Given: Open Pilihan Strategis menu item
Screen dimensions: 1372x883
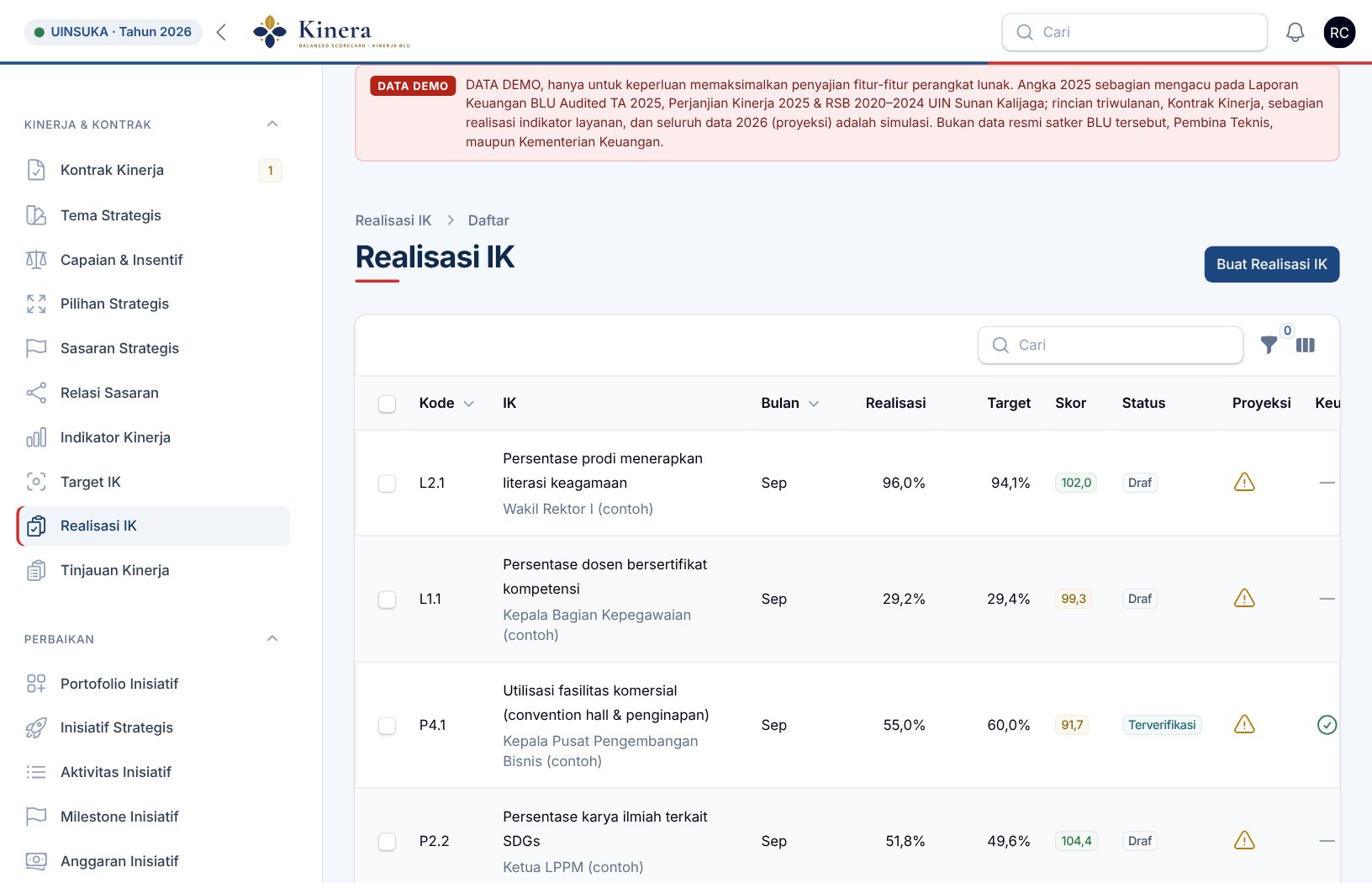Looking at the screenshot, I should (x=154, y=304).
